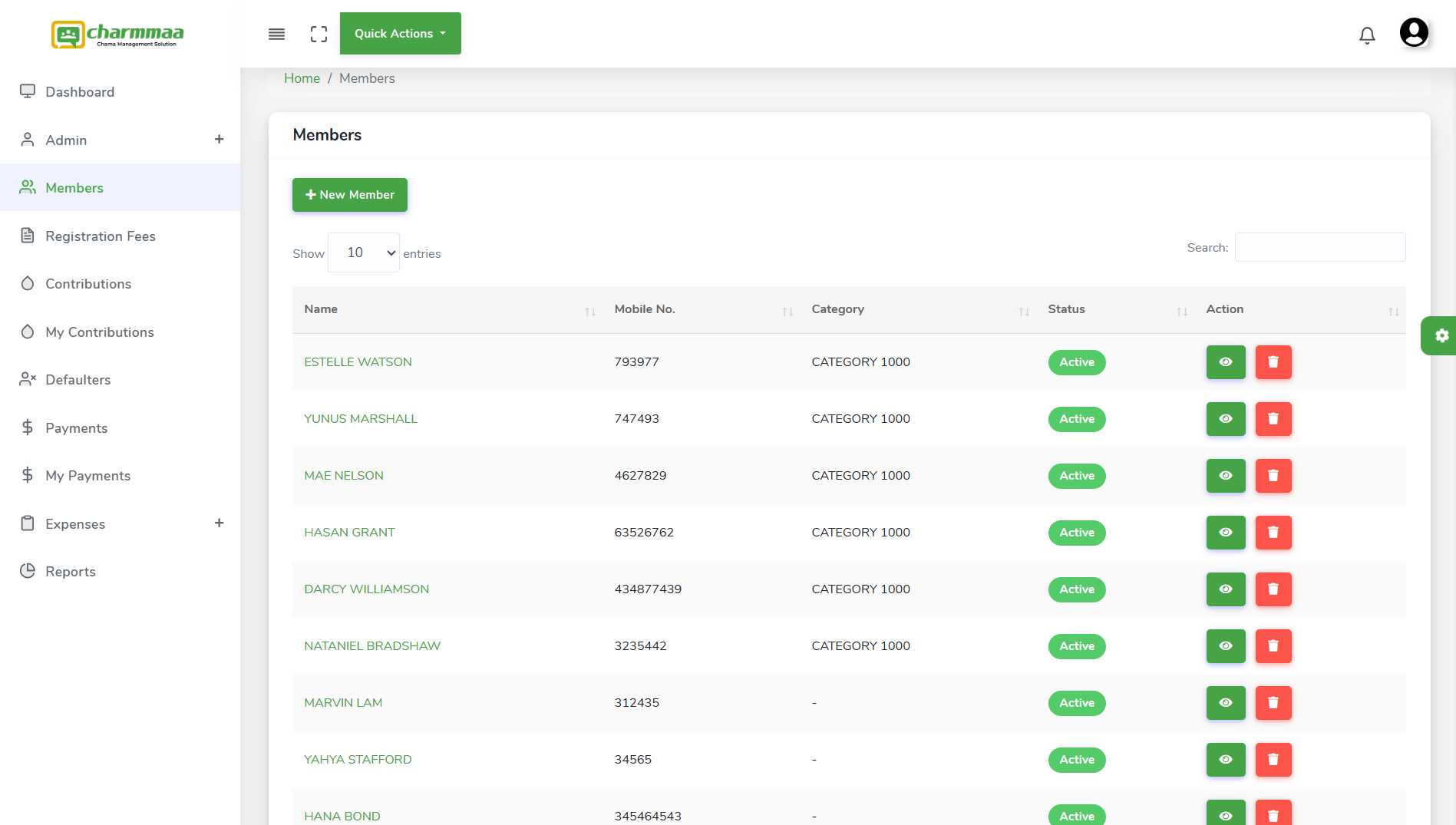Toggle the Active status badge for MARVIN LAM
The height and width of the screenshot is (825, 1456).
[1076, 703]
